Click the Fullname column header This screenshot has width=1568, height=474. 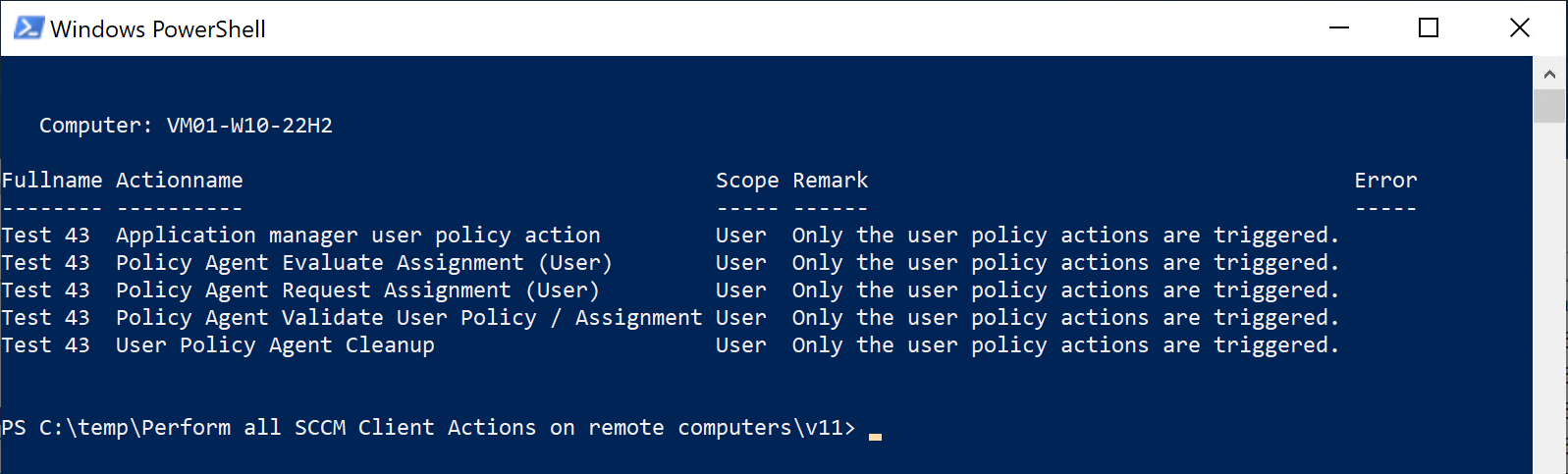[x=51, y=181]
